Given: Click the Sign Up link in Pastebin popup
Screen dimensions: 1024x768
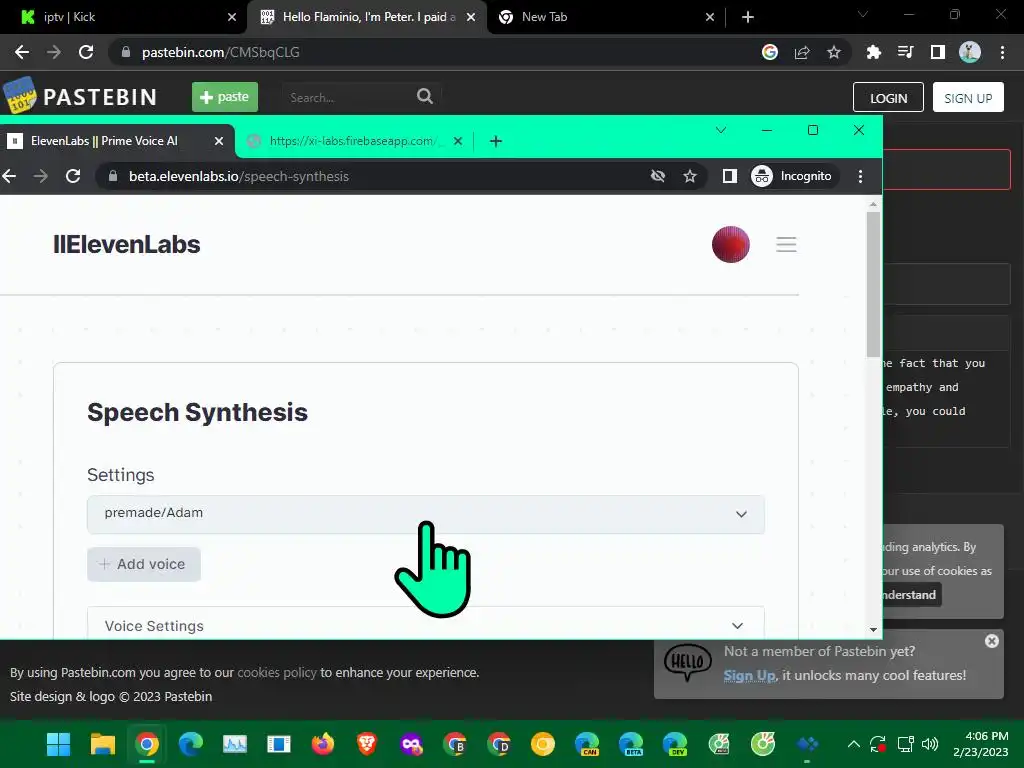Looking at the screenshot, I should [750, 676].
